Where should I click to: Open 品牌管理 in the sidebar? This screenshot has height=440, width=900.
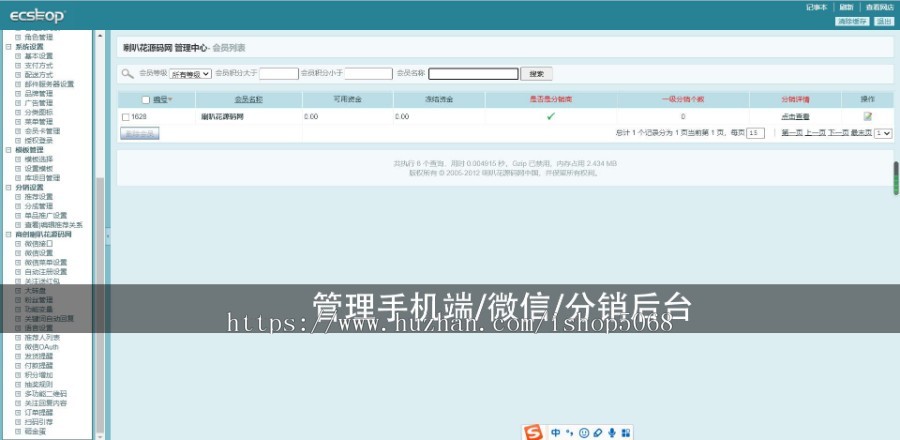tap(38, 94)
